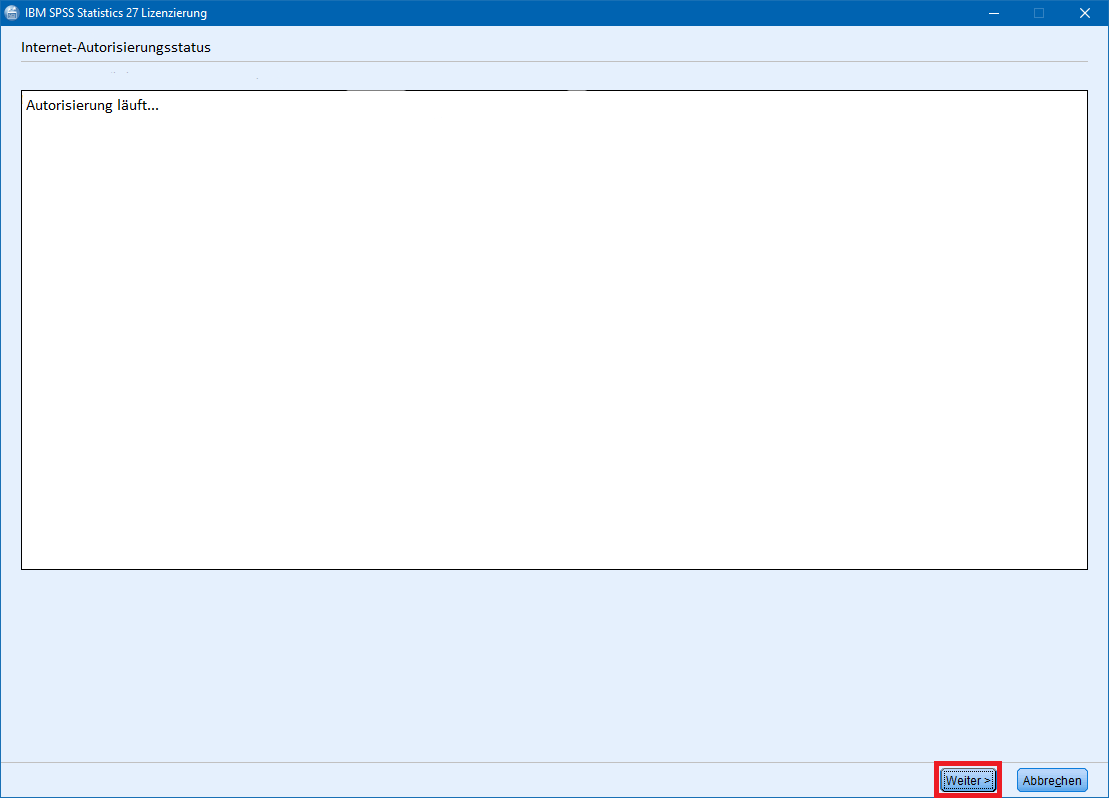Click the bottom button bar's empty area
This screenshot has height=798, width=1109.
(x=450, y=781)
